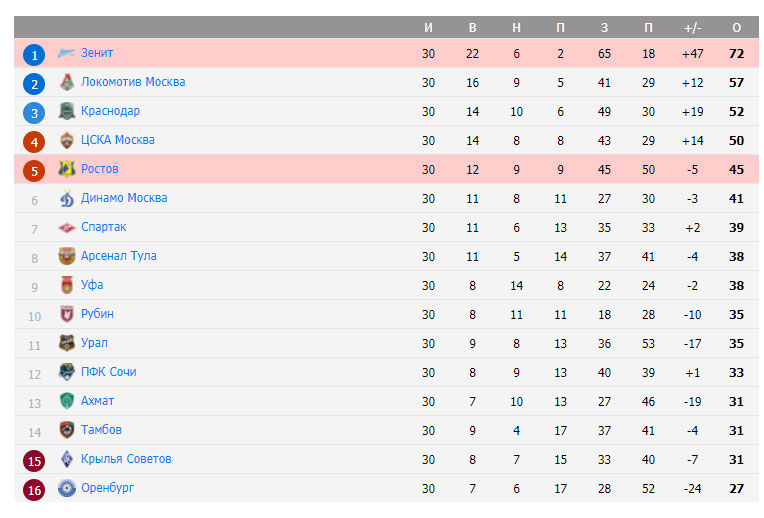This screenshot has height=518, width=764.
Task: Click the Lokomotiv Moscow club crest
Action: [67, 82]
